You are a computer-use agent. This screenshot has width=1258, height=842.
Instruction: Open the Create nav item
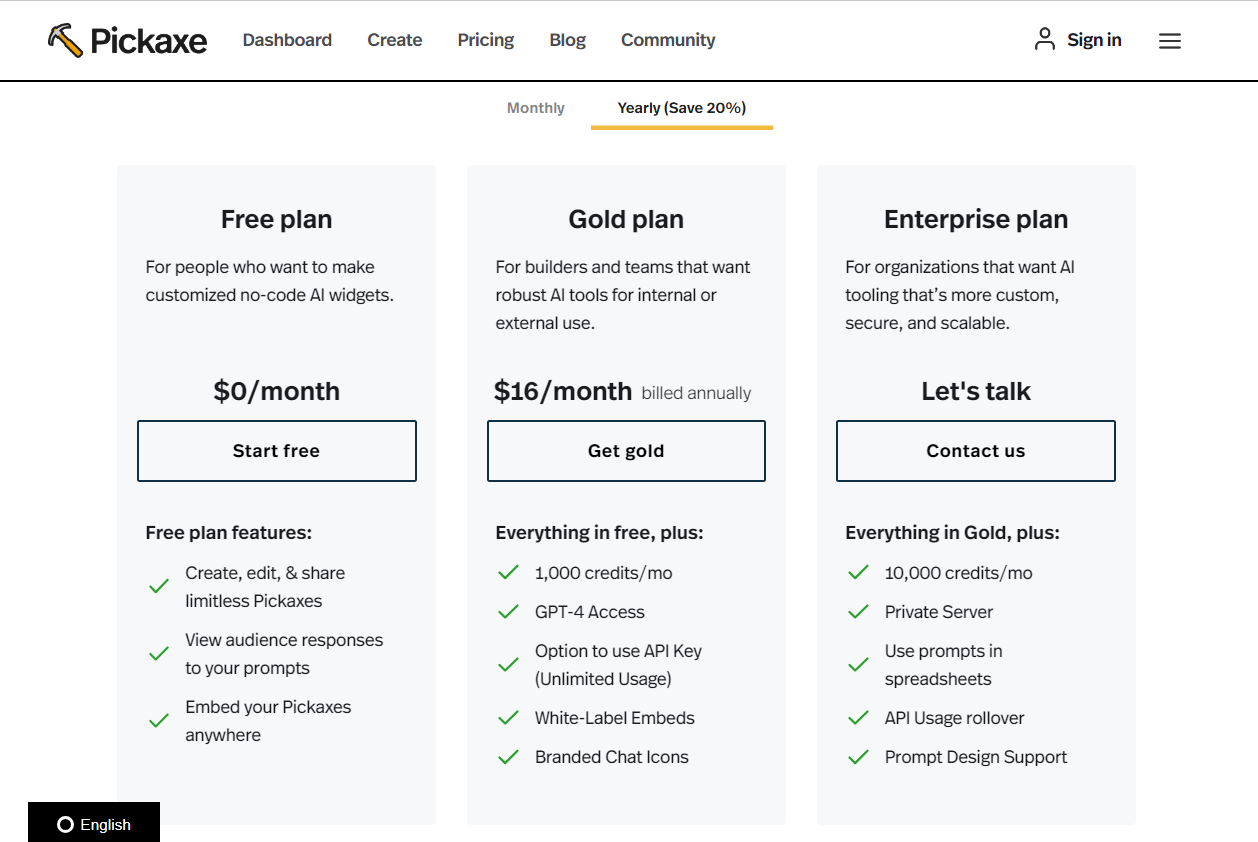(395, 40)
